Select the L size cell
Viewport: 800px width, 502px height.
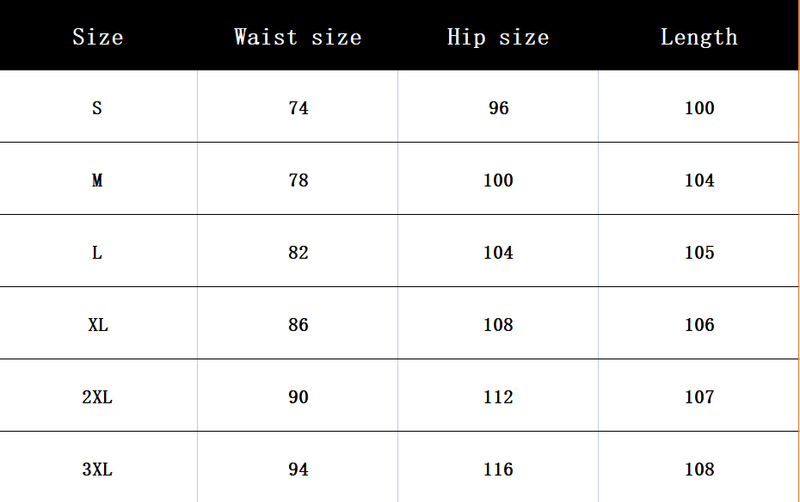click(97, 253)
